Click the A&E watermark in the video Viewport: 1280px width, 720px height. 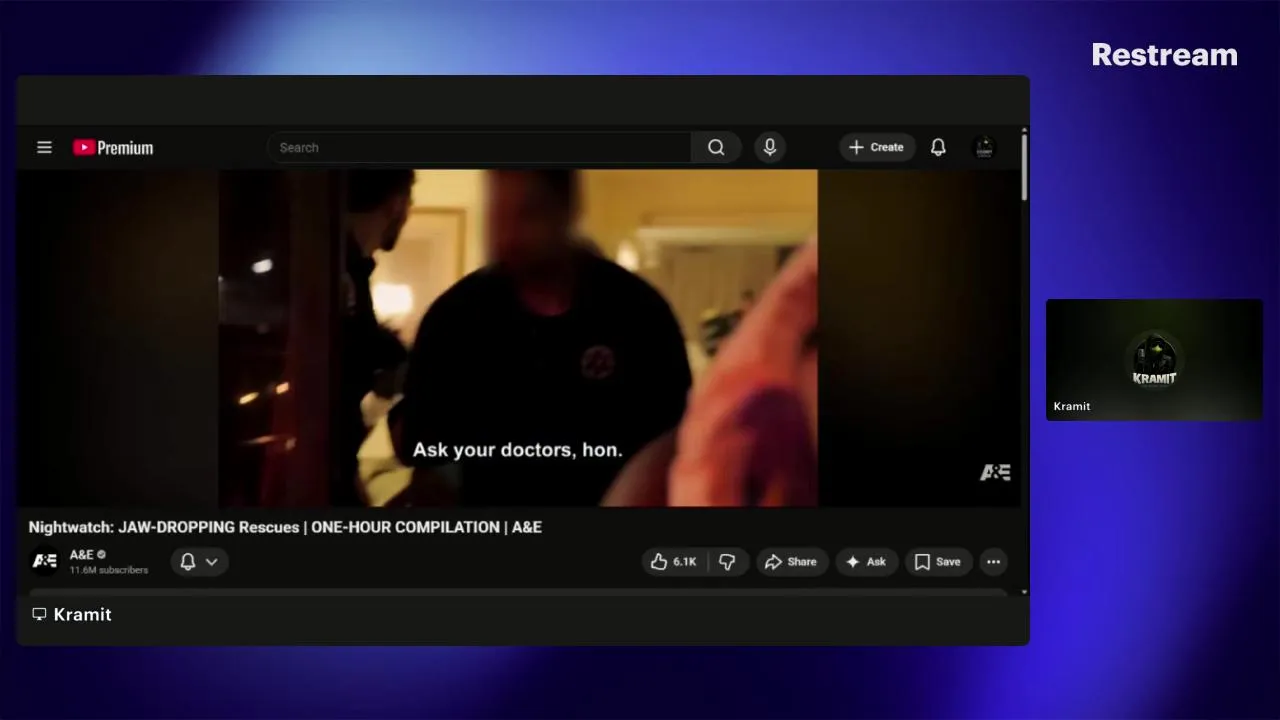(995, 472)
